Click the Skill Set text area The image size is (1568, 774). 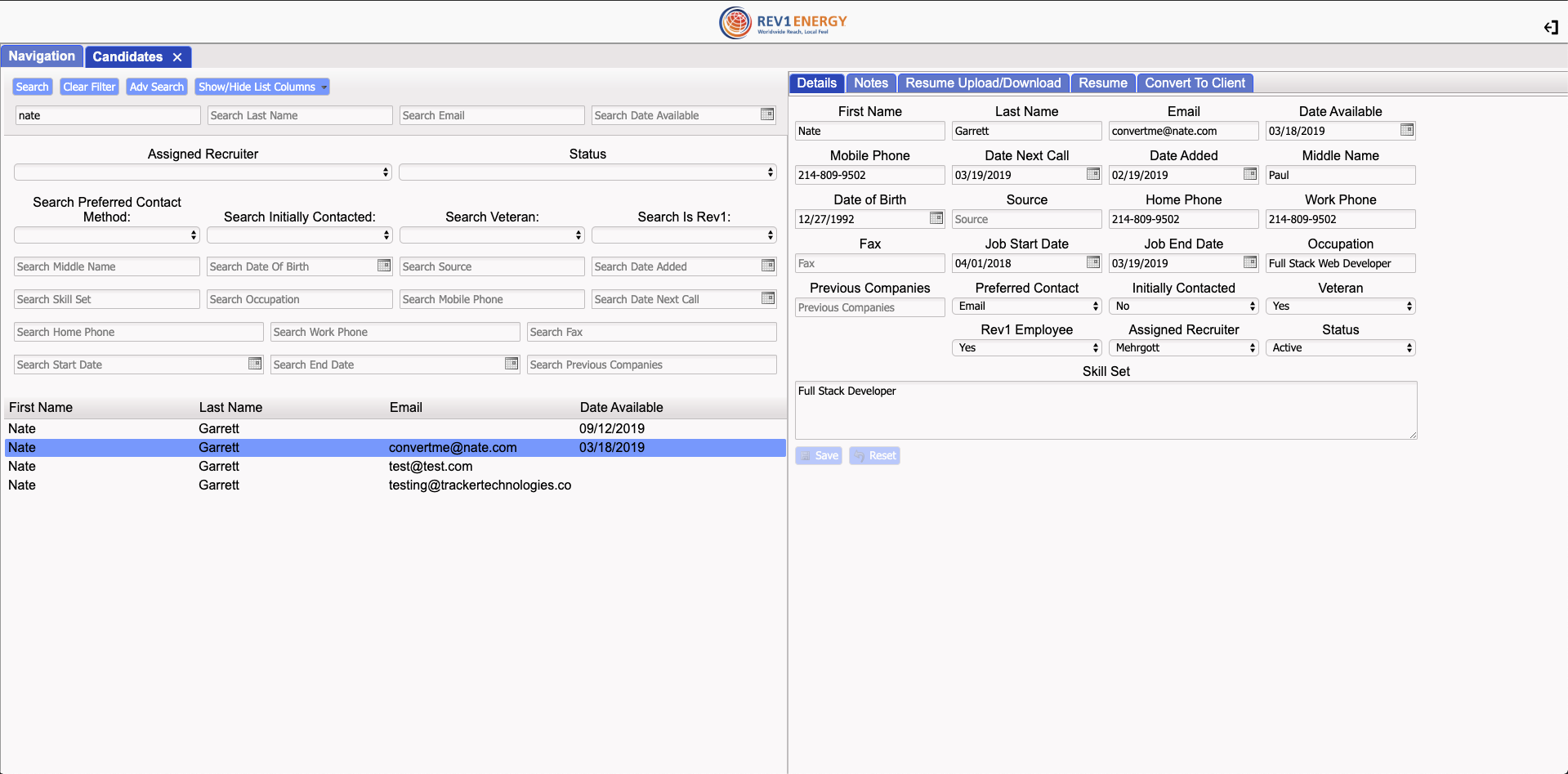click(1106, 410)
